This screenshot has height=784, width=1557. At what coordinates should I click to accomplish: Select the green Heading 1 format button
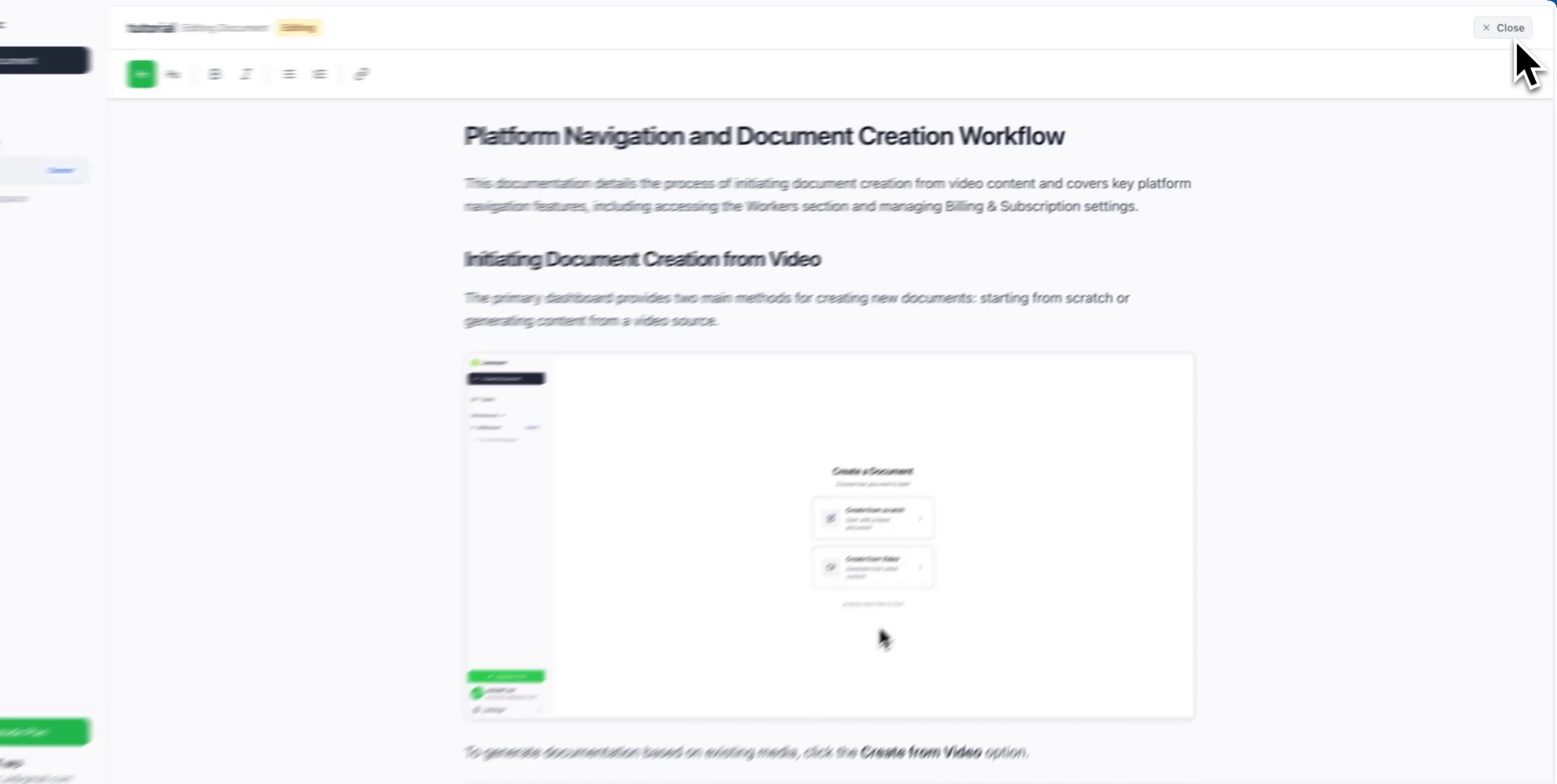coord(141,74)
